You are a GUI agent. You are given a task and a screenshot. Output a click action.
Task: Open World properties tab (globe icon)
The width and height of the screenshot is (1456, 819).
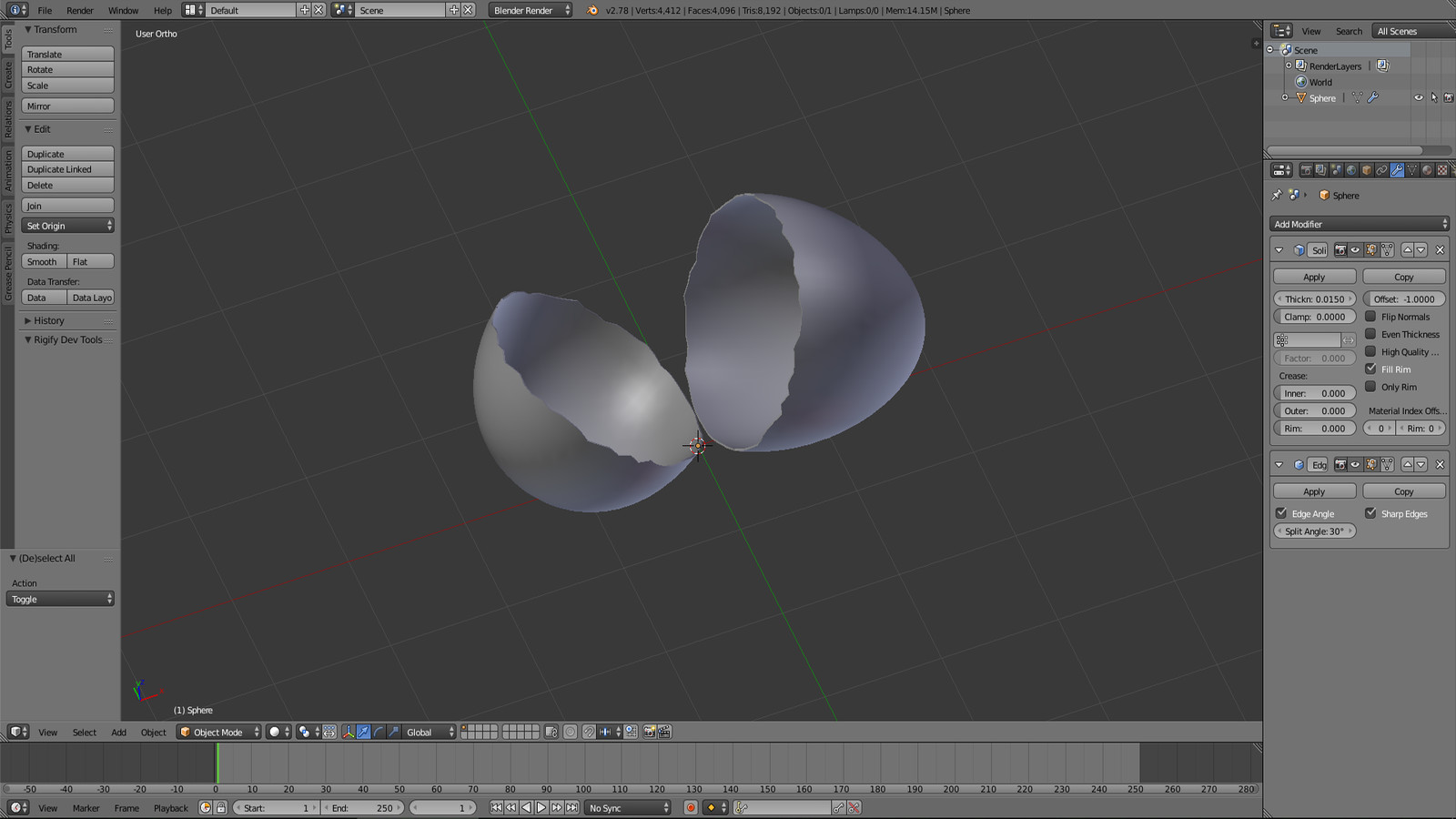(x=1350, y=170)
